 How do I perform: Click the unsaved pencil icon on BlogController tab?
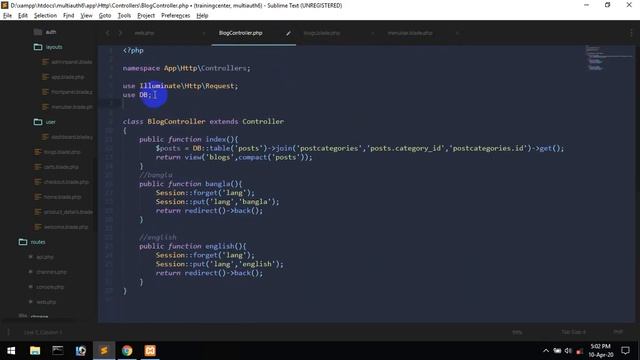click(x=288, y=33)
